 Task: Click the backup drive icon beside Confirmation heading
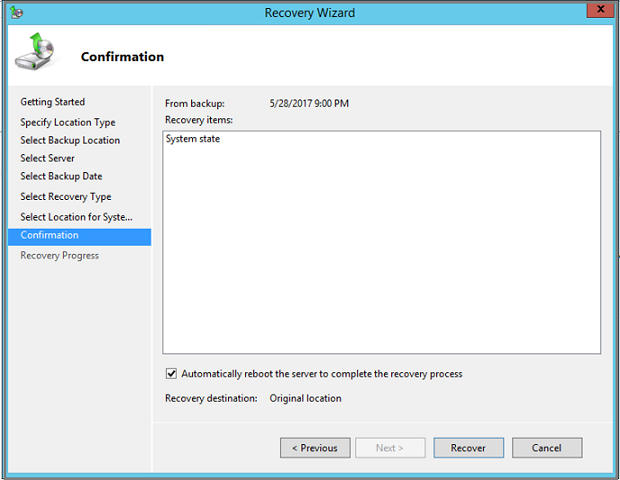[35, 52]
